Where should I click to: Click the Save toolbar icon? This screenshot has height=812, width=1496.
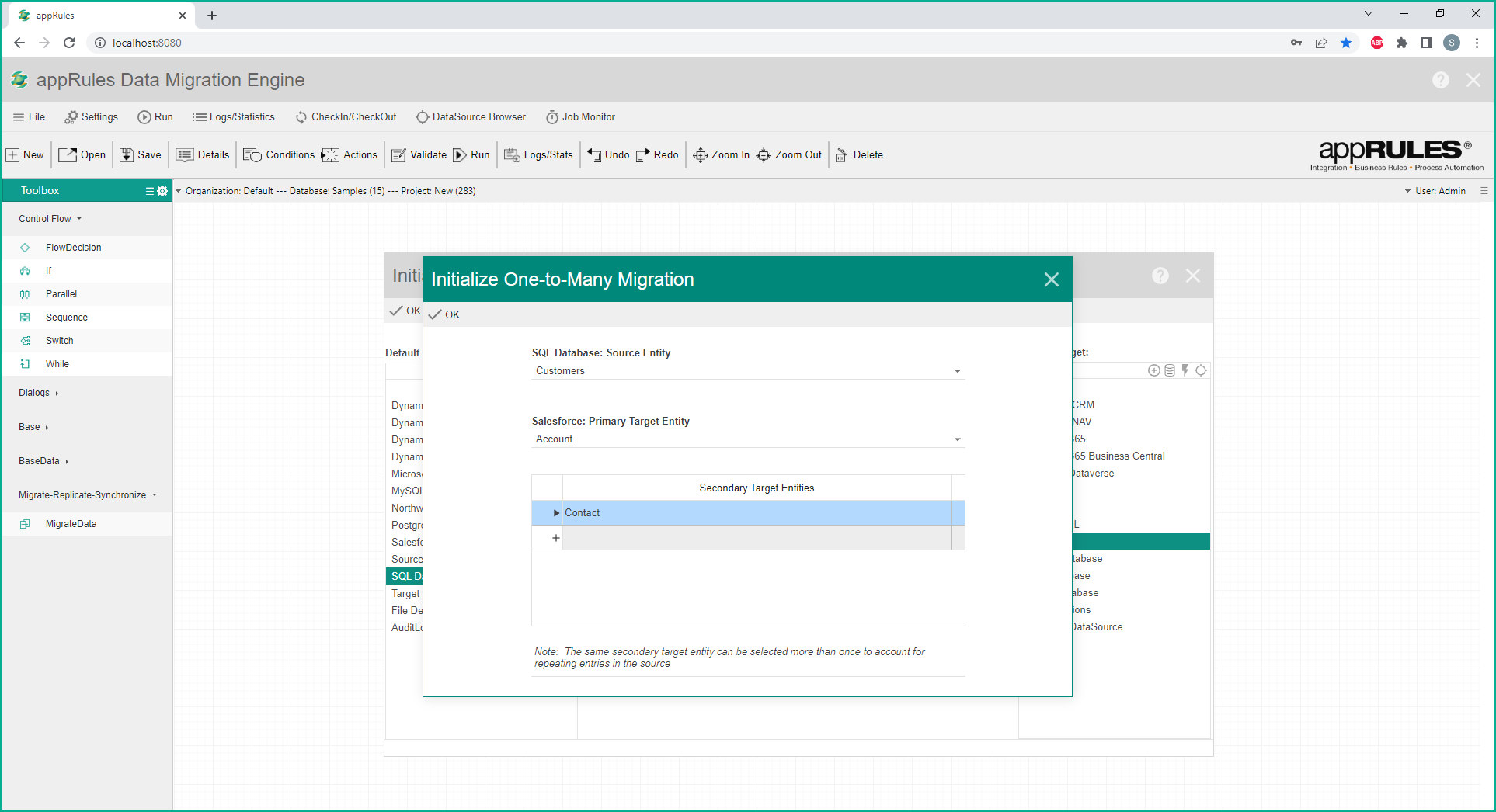127,155
